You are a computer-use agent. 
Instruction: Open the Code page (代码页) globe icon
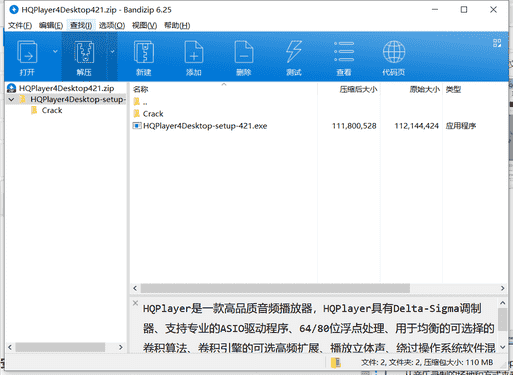click(394, 52)
